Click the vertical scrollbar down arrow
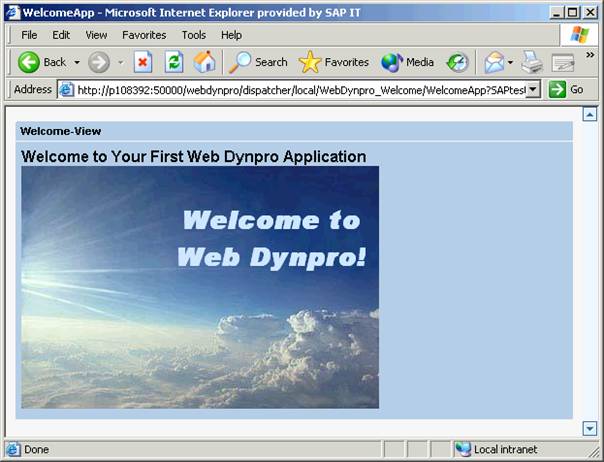This screenshot has width=604, height=462. [x=589, y=429]
